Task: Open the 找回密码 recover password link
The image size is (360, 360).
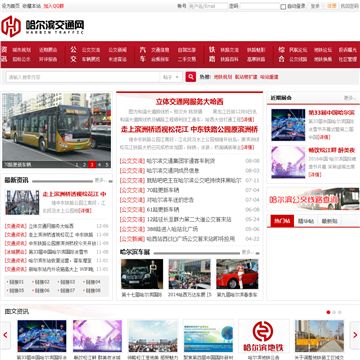Action: pos(350,6)
